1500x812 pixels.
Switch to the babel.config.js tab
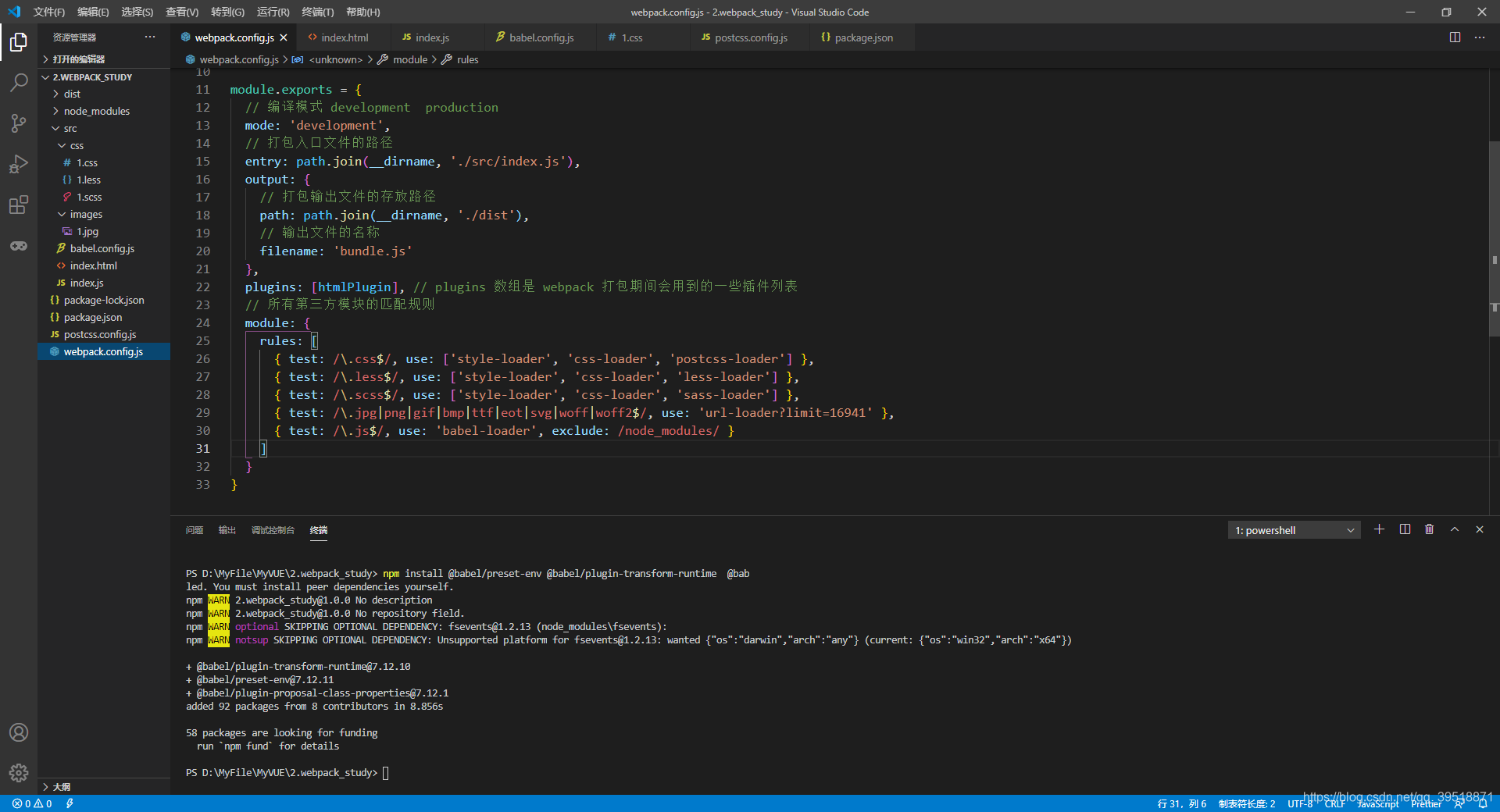pos(541,37)
